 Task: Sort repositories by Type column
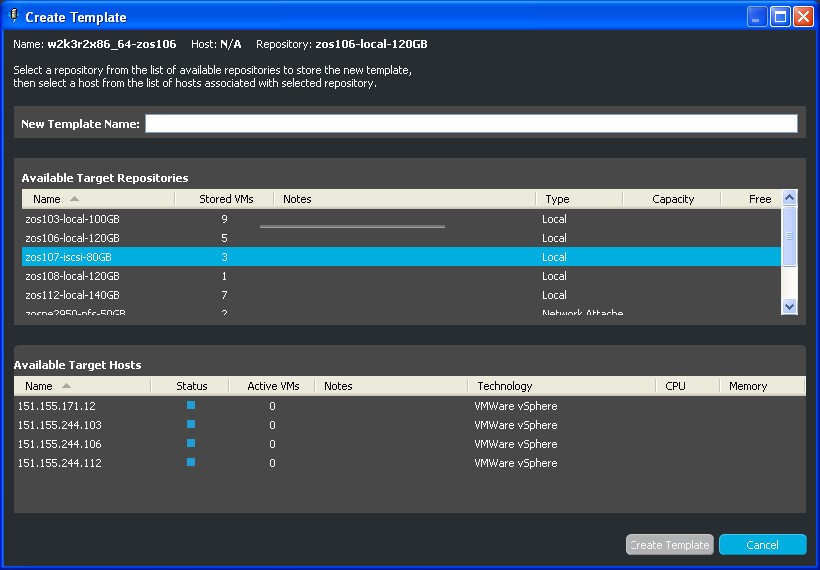click(x=579, y=199)
